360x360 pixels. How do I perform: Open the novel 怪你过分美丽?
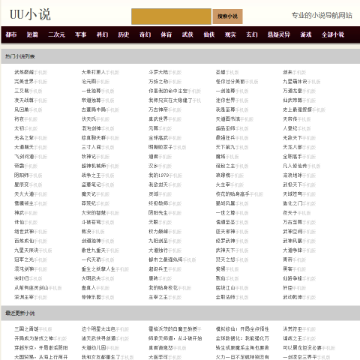coord(230,82)
